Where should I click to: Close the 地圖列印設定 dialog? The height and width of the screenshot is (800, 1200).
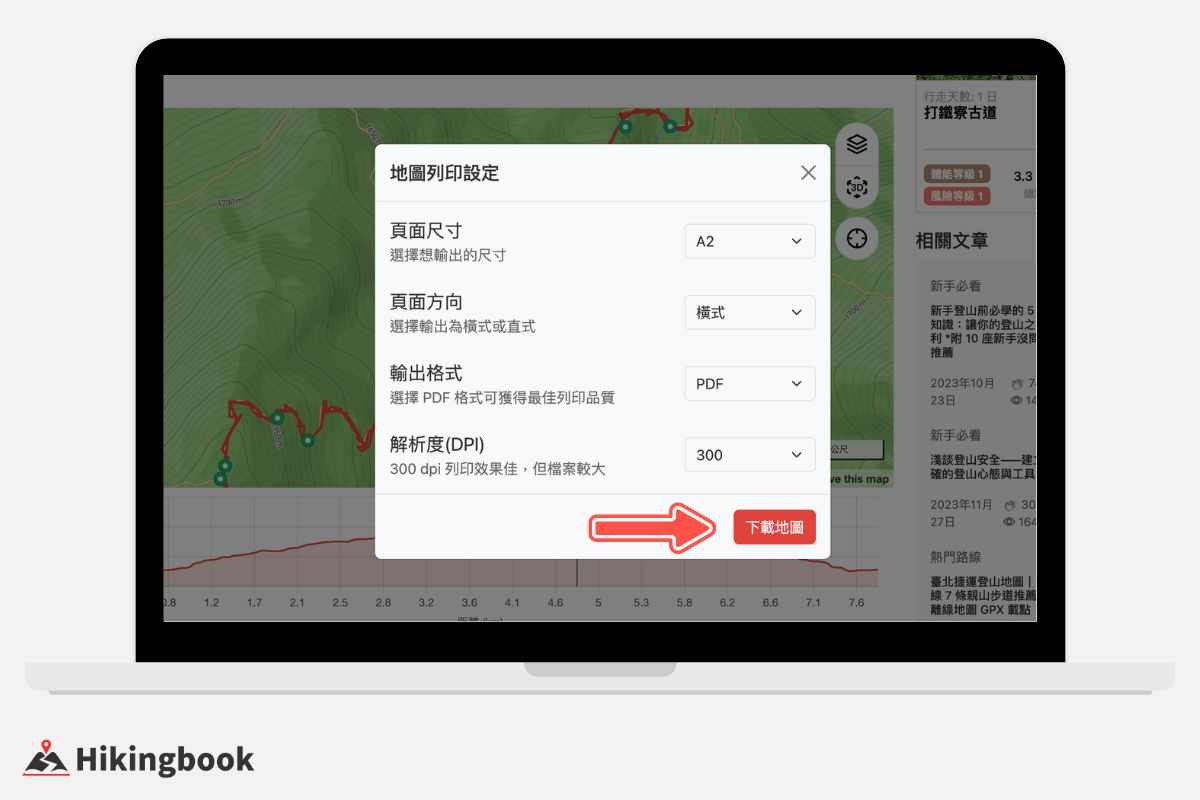[x=808, y=173]
